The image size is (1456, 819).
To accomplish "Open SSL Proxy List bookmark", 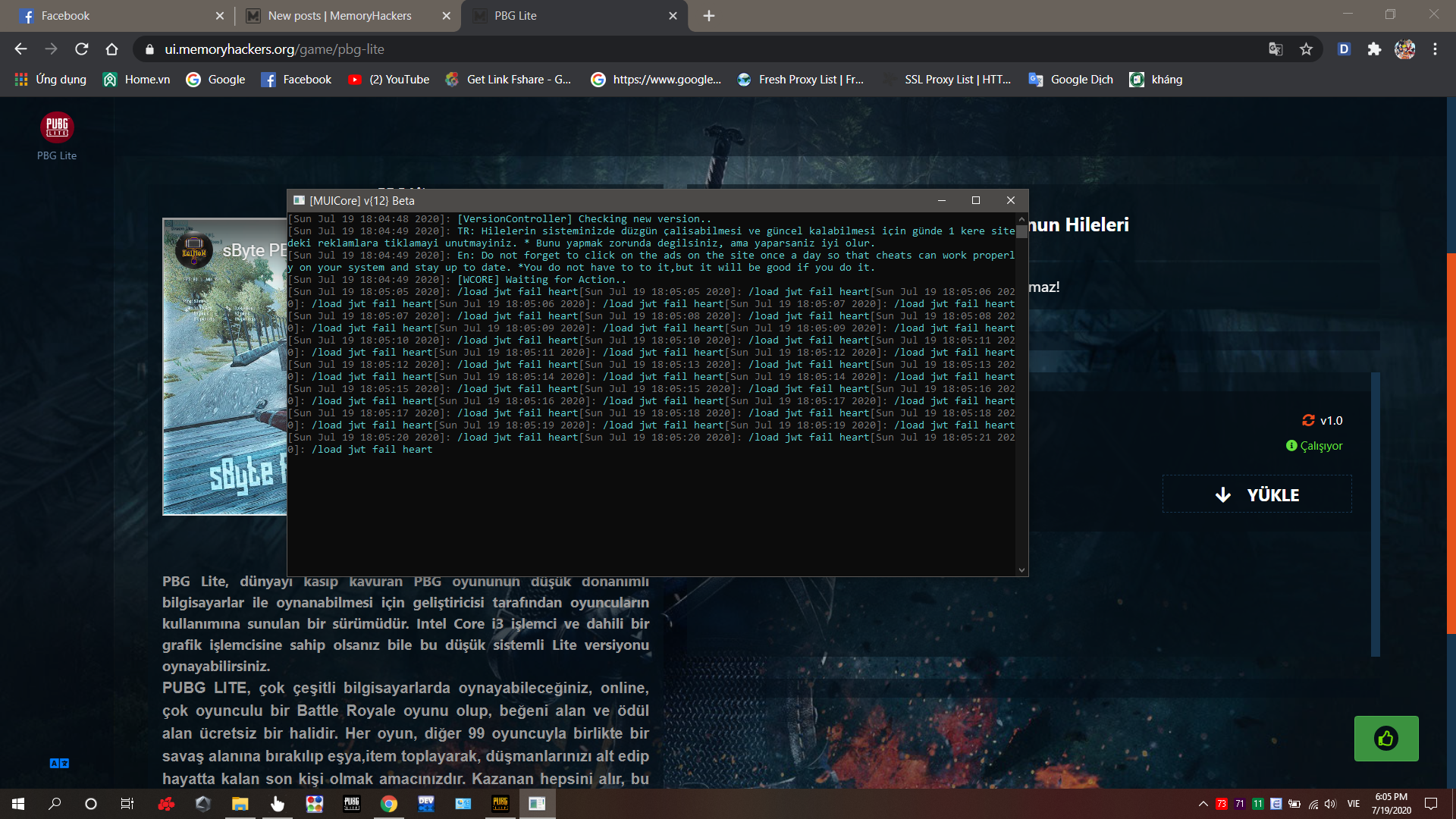I will point(948,80).
